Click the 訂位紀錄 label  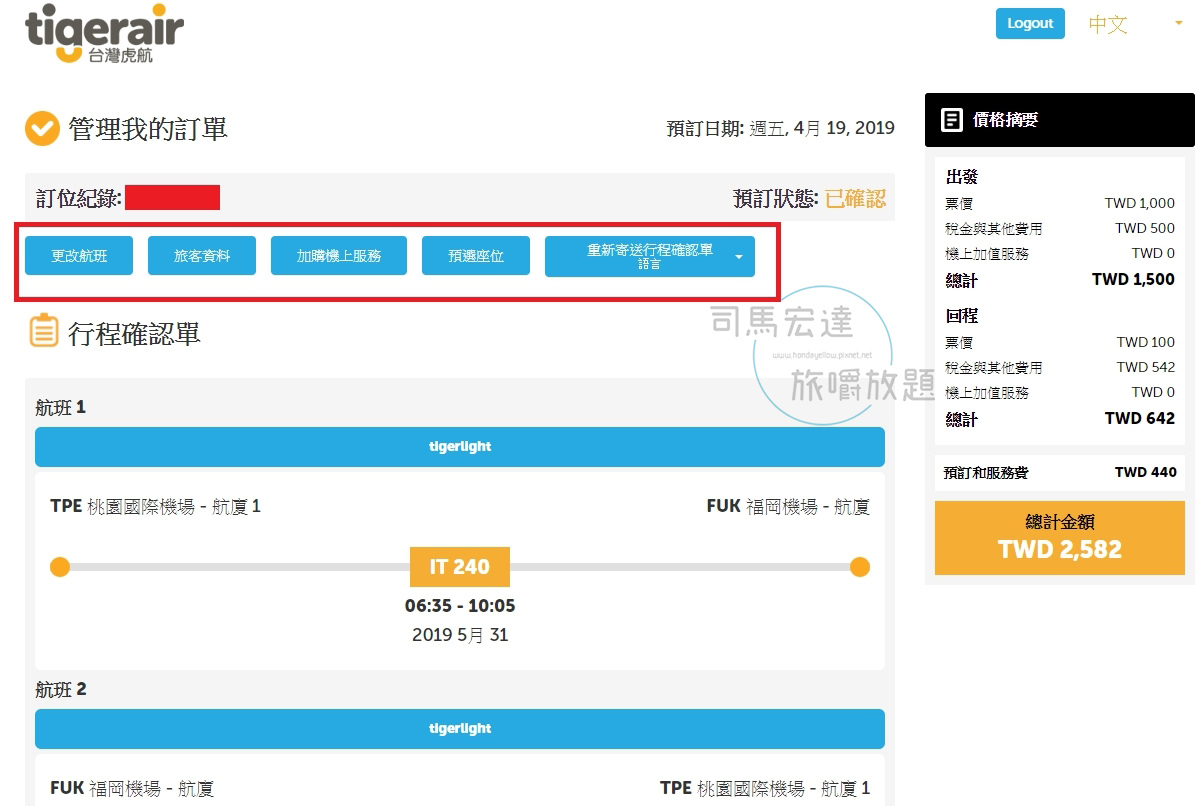click(x=78, y=198)
